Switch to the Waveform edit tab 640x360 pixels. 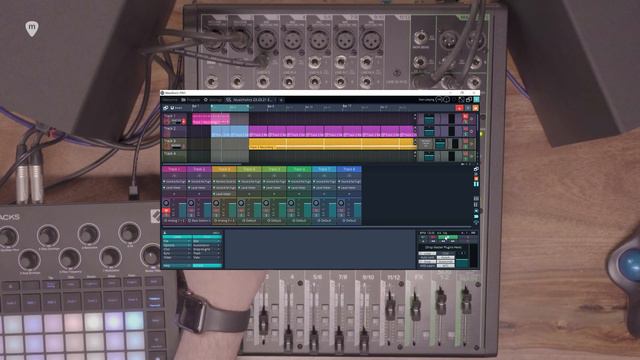pos(250,100)
